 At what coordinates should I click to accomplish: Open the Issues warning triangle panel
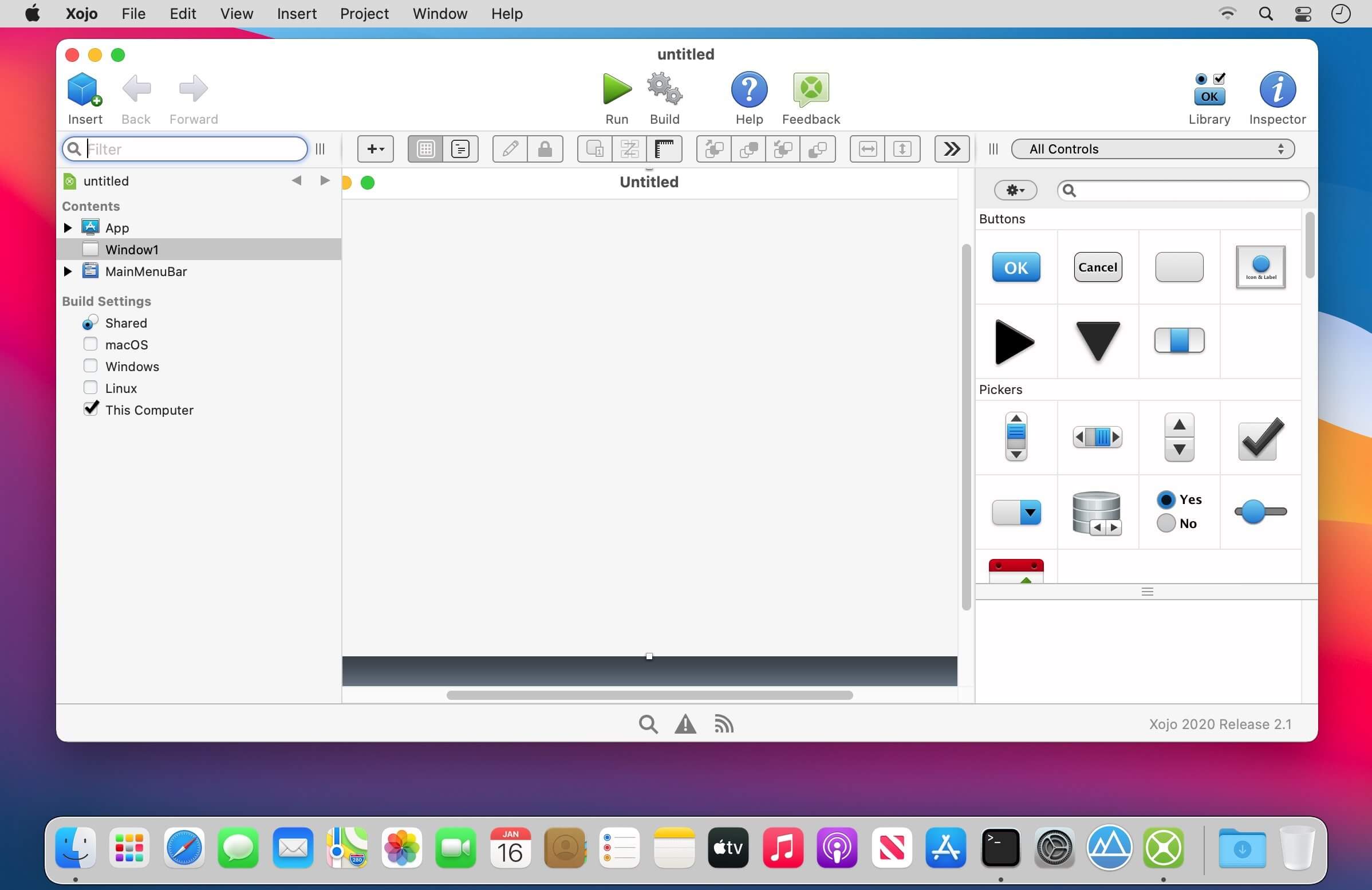(x=685, y=724)
